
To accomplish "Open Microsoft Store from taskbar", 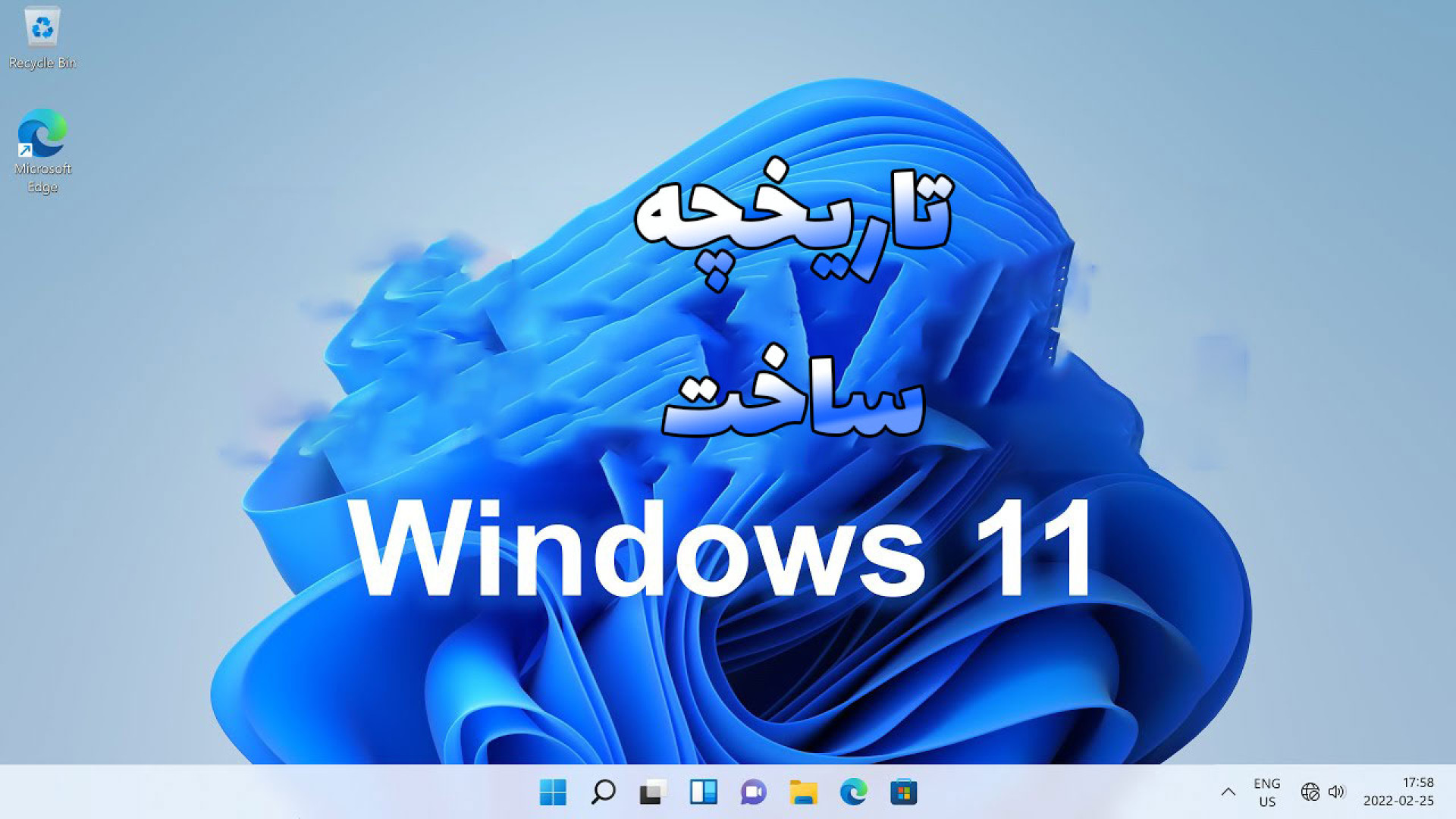I will pyautogui.click(x=903, y=792).
